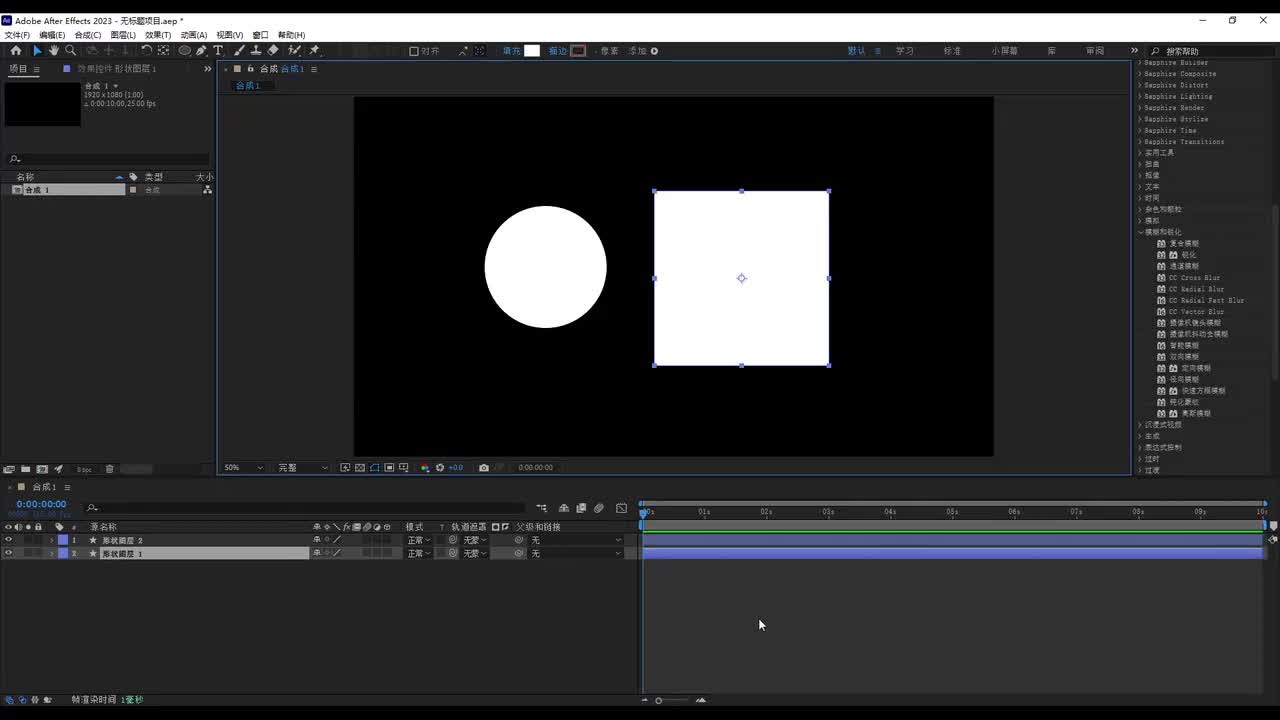Click the new composition icon in Project panel
1280x720 pixels.
coord(42,469)
